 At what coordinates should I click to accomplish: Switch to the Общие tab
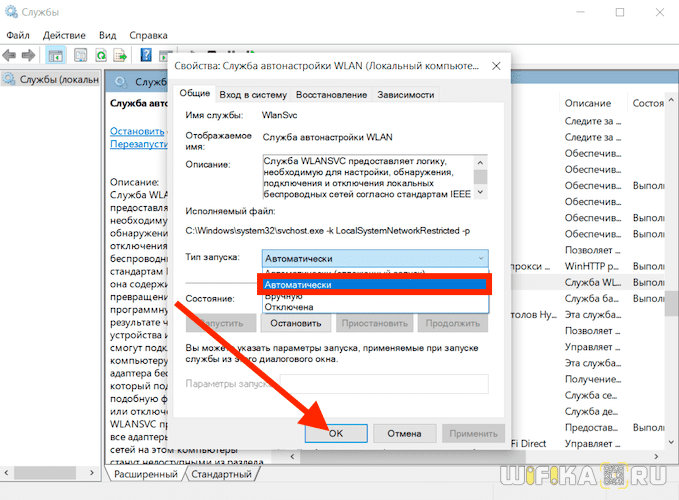195,94
